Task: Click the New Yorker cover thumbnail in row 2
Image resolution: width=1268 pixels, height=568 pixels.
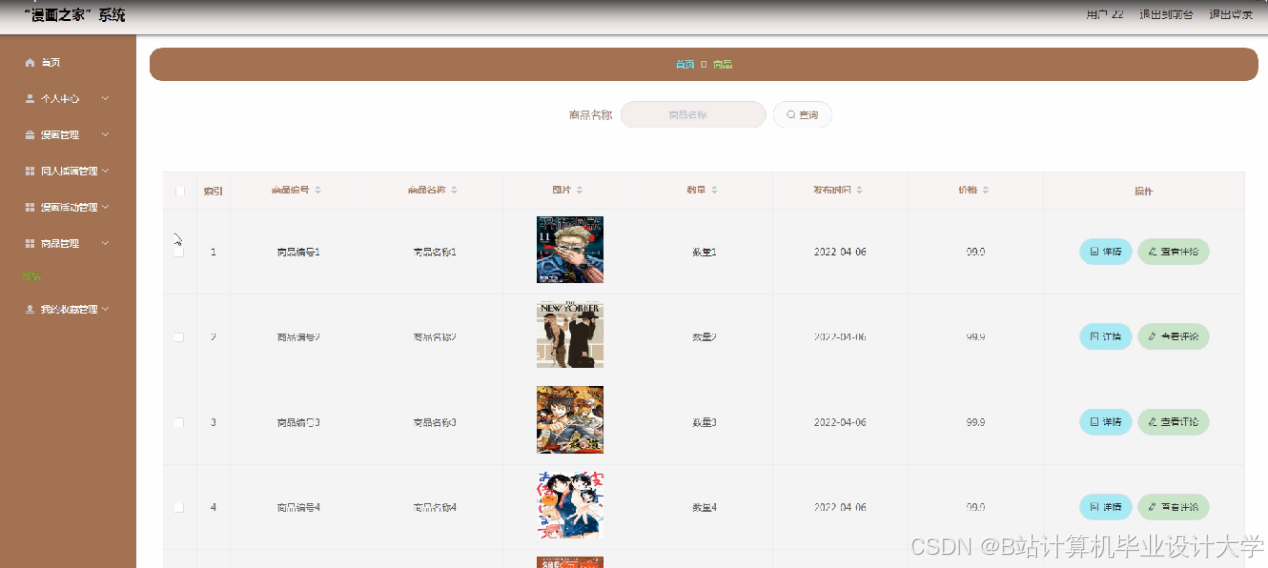Action: 570,335
